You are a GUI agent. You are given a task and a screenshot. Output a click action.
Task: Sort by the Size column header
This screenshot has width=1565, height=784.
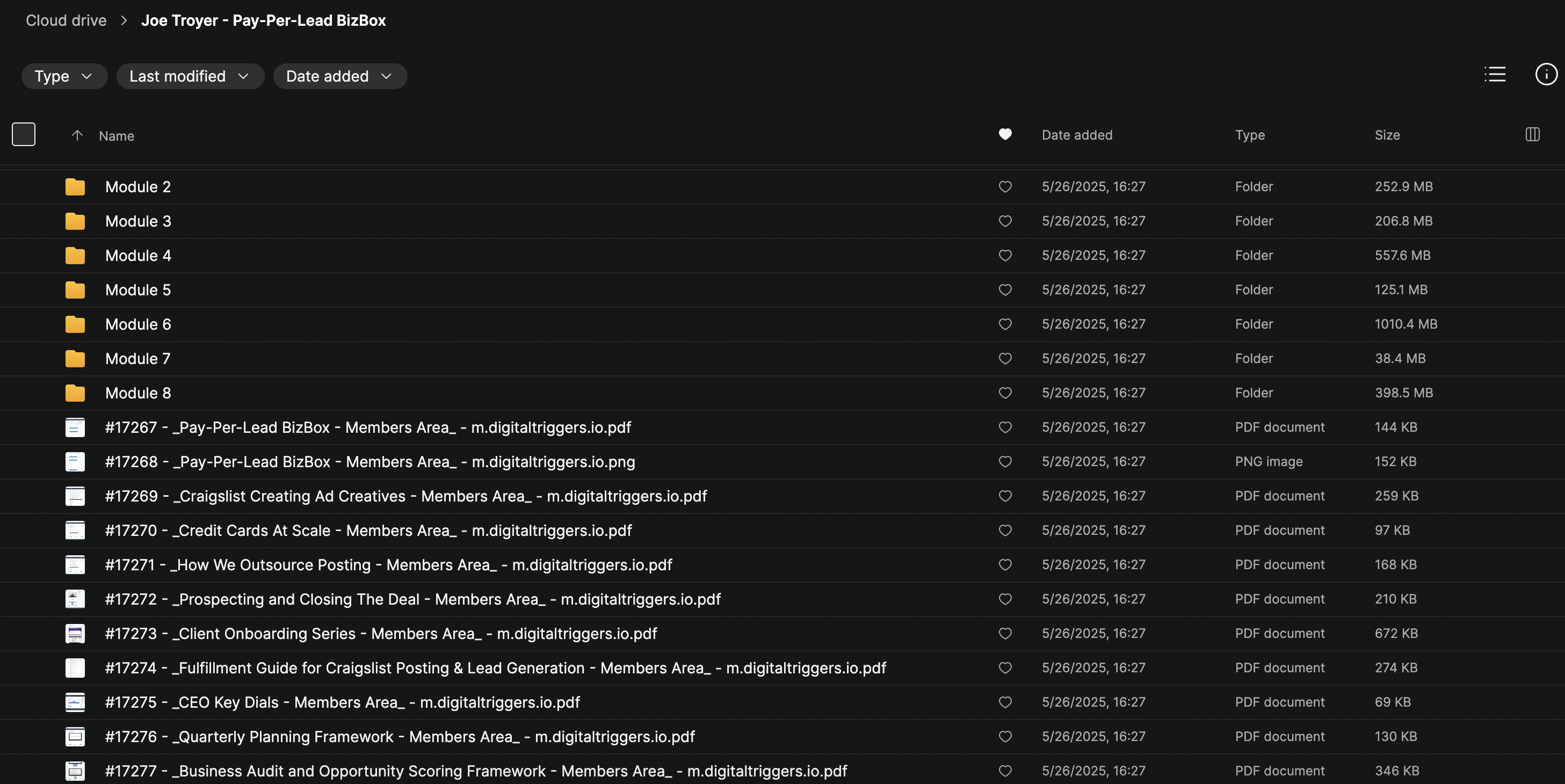point(1387,135)
